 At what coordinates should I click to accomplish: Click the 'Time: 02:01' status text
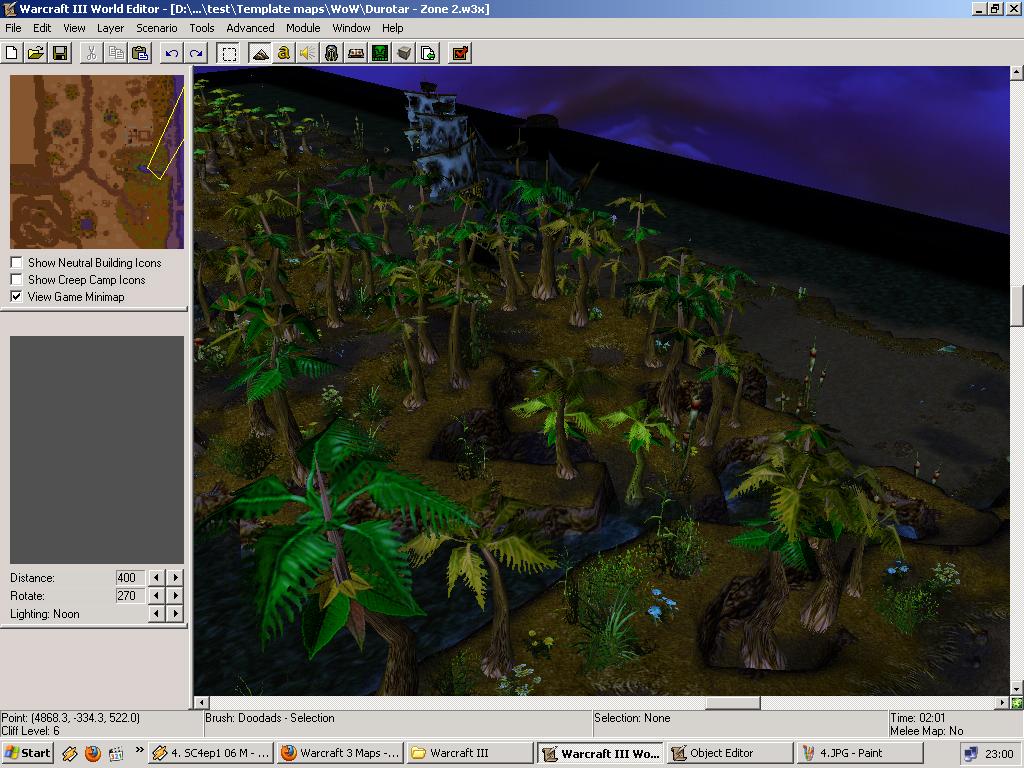point(918,718)
